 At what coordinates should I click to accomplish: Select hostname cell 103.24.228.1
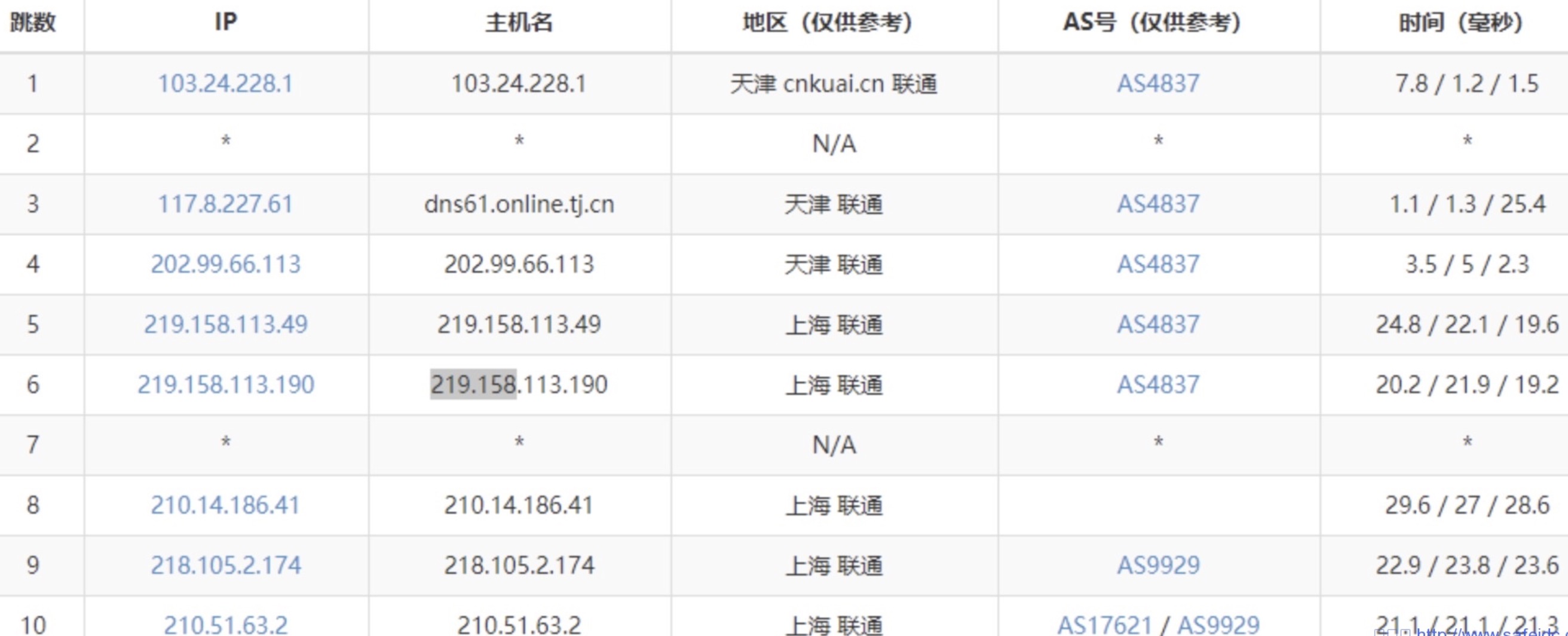pyautogui.click(x=519, y=83)
